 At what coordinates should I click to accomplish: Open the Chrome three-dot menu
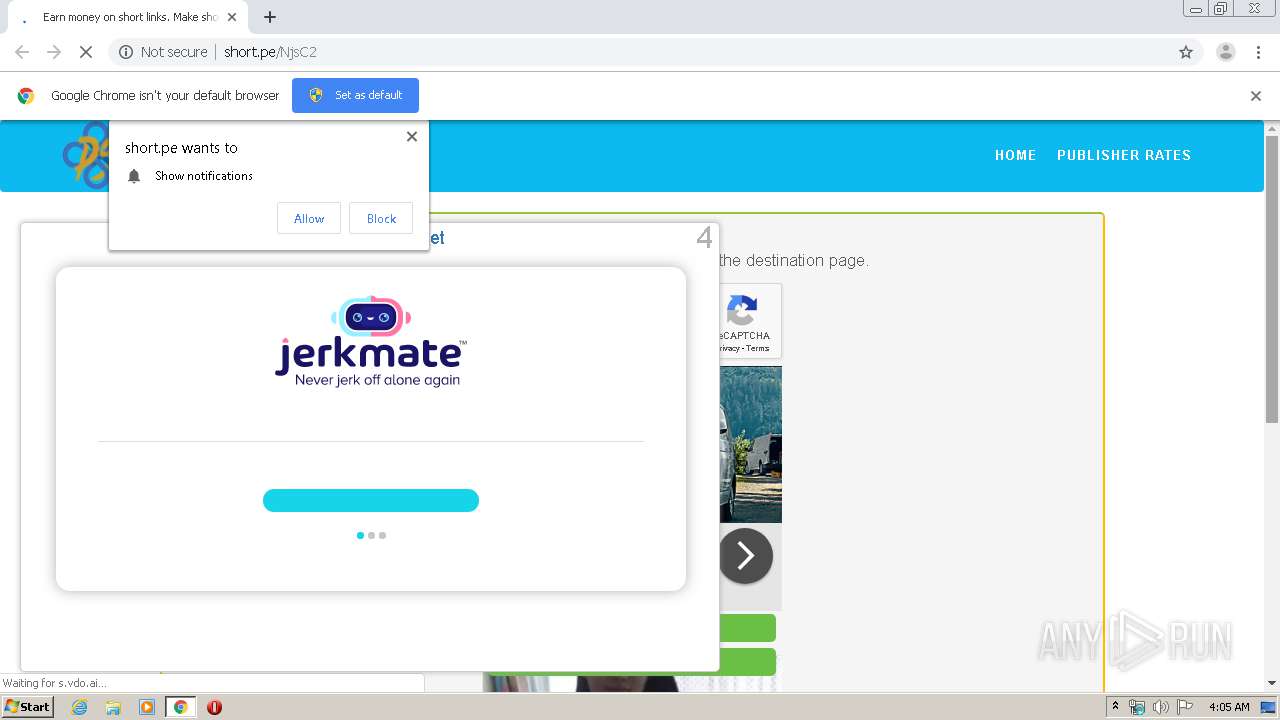pos(1259,52)
